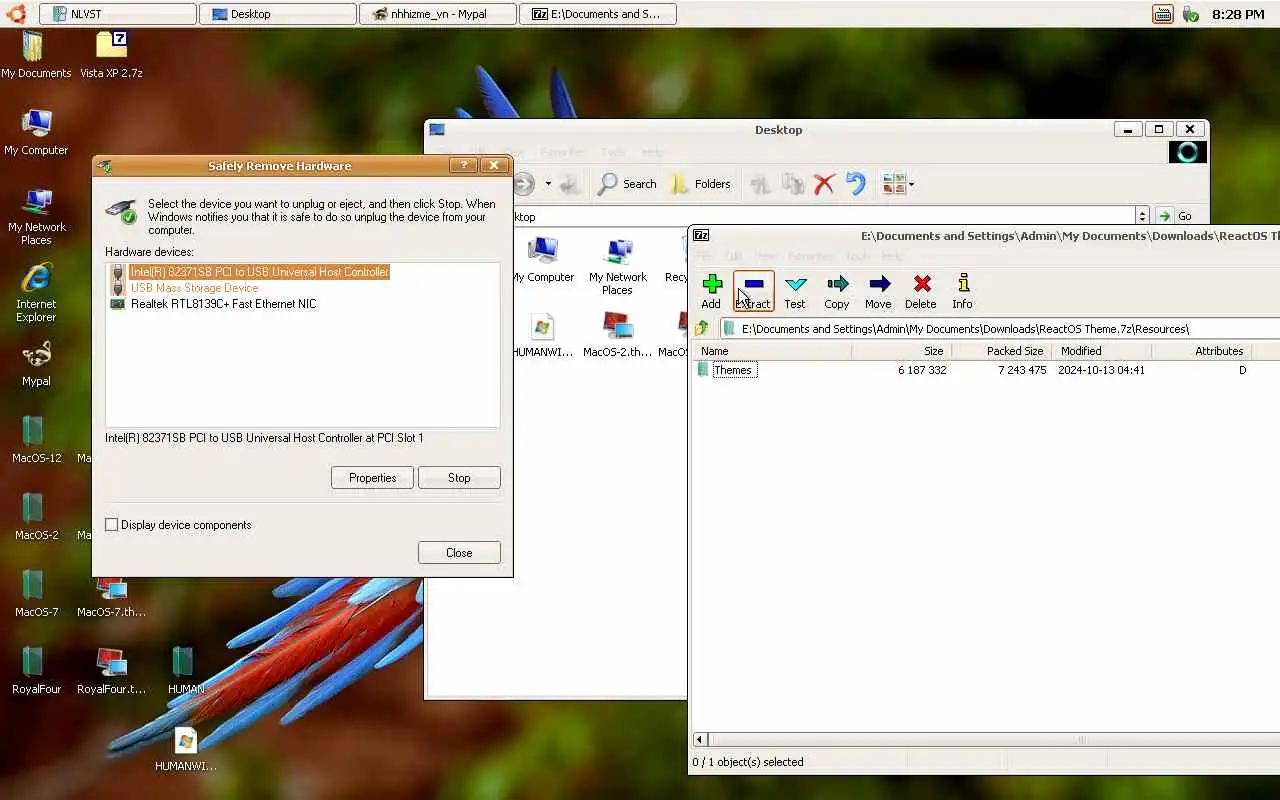
Task: Select the Intel 82371SB USB Host Controller device
Action: 259,272
